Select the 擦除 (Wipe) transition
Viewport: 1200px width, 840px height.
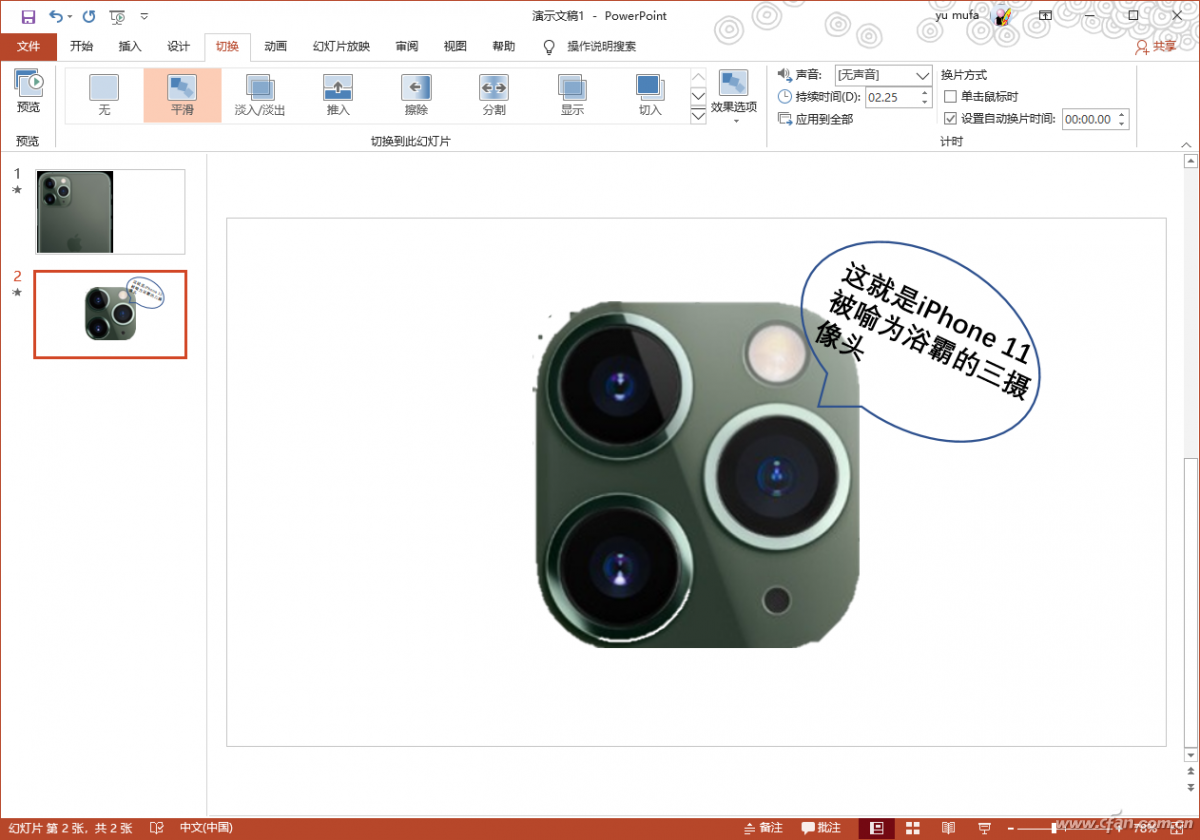click(x=416, y=95)
